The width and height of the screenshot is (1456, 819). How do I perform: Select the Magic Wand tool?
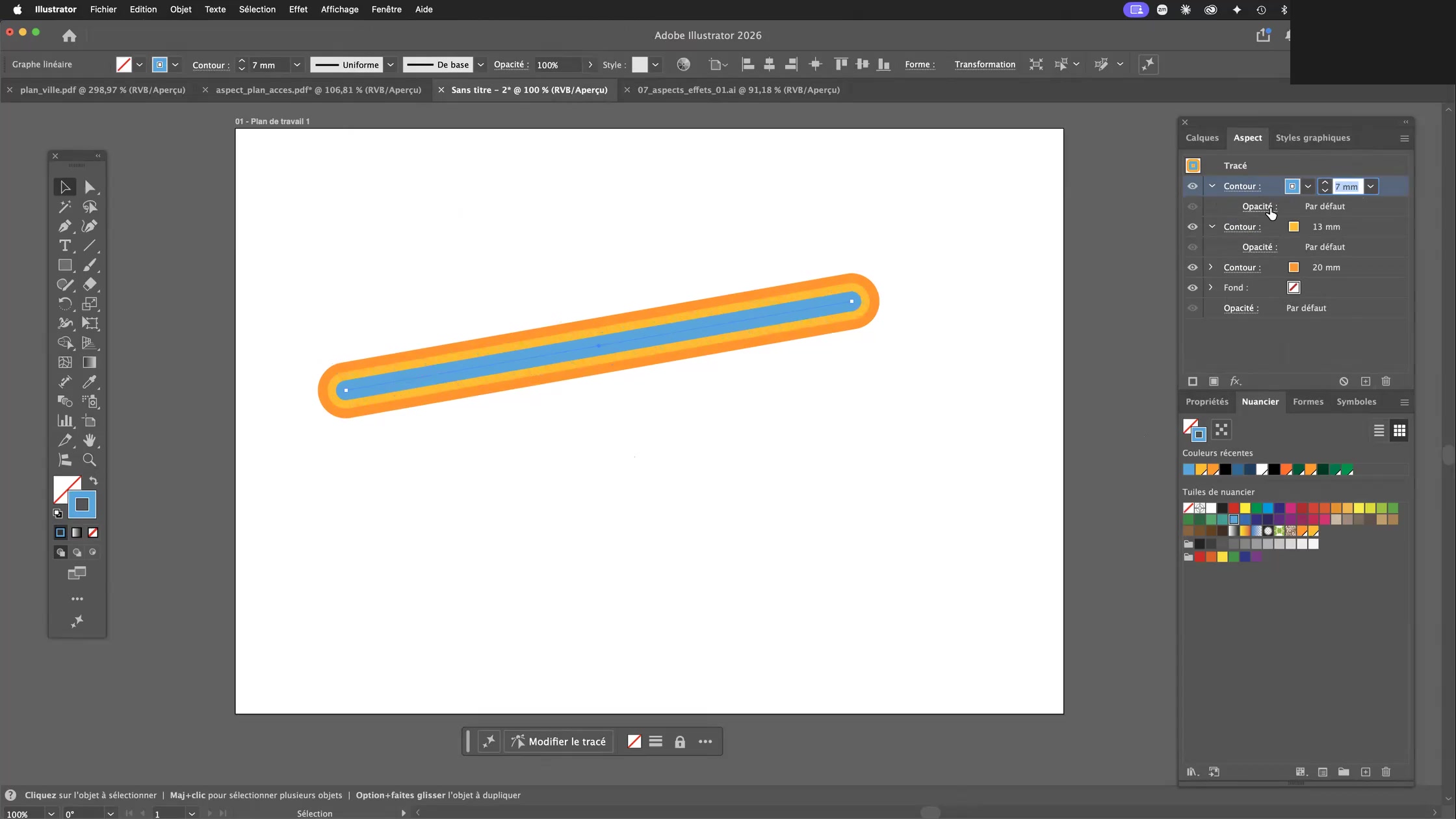(65, 207)
